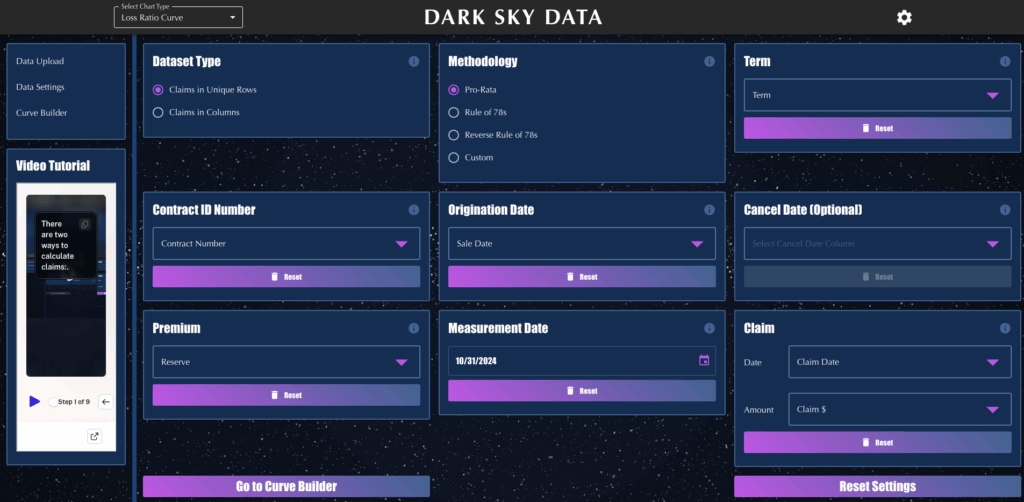The image size is (1024, 502).
Task: Click the tutorial back arrow icon
Action: (106, 401)
